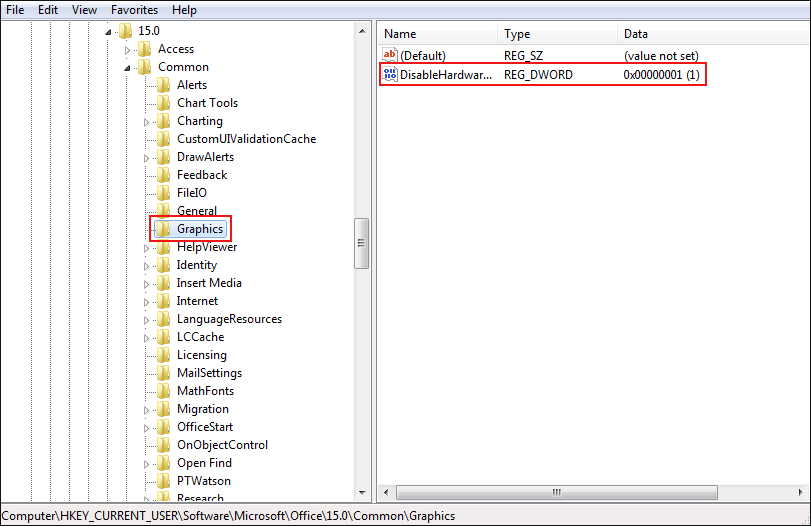Click the Internet folder icon
This screenshot has height=526, width=811.
tap(163, 301)
